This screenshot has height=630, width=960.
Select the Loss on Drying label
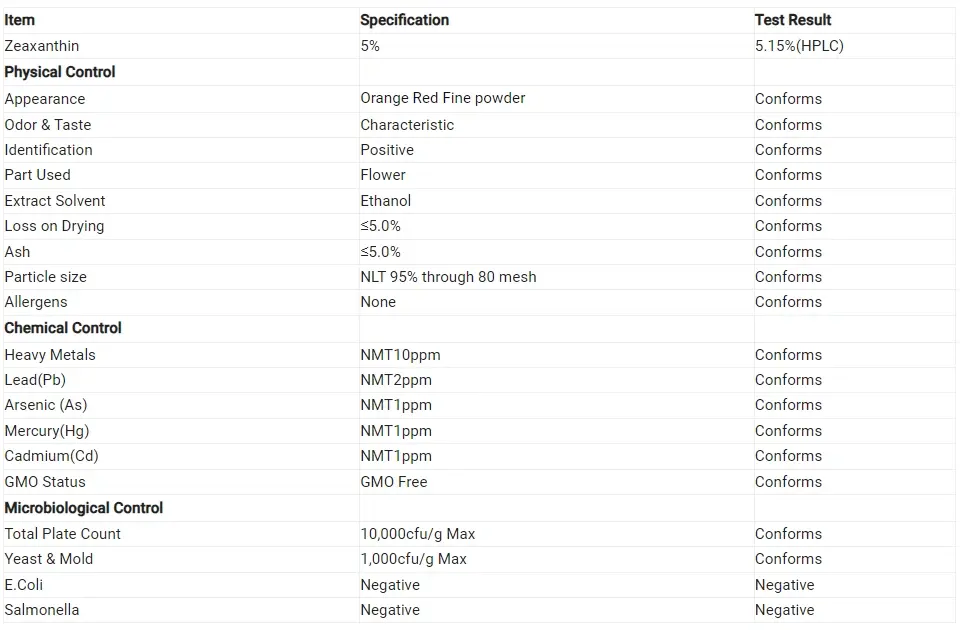tap(54, 226)
